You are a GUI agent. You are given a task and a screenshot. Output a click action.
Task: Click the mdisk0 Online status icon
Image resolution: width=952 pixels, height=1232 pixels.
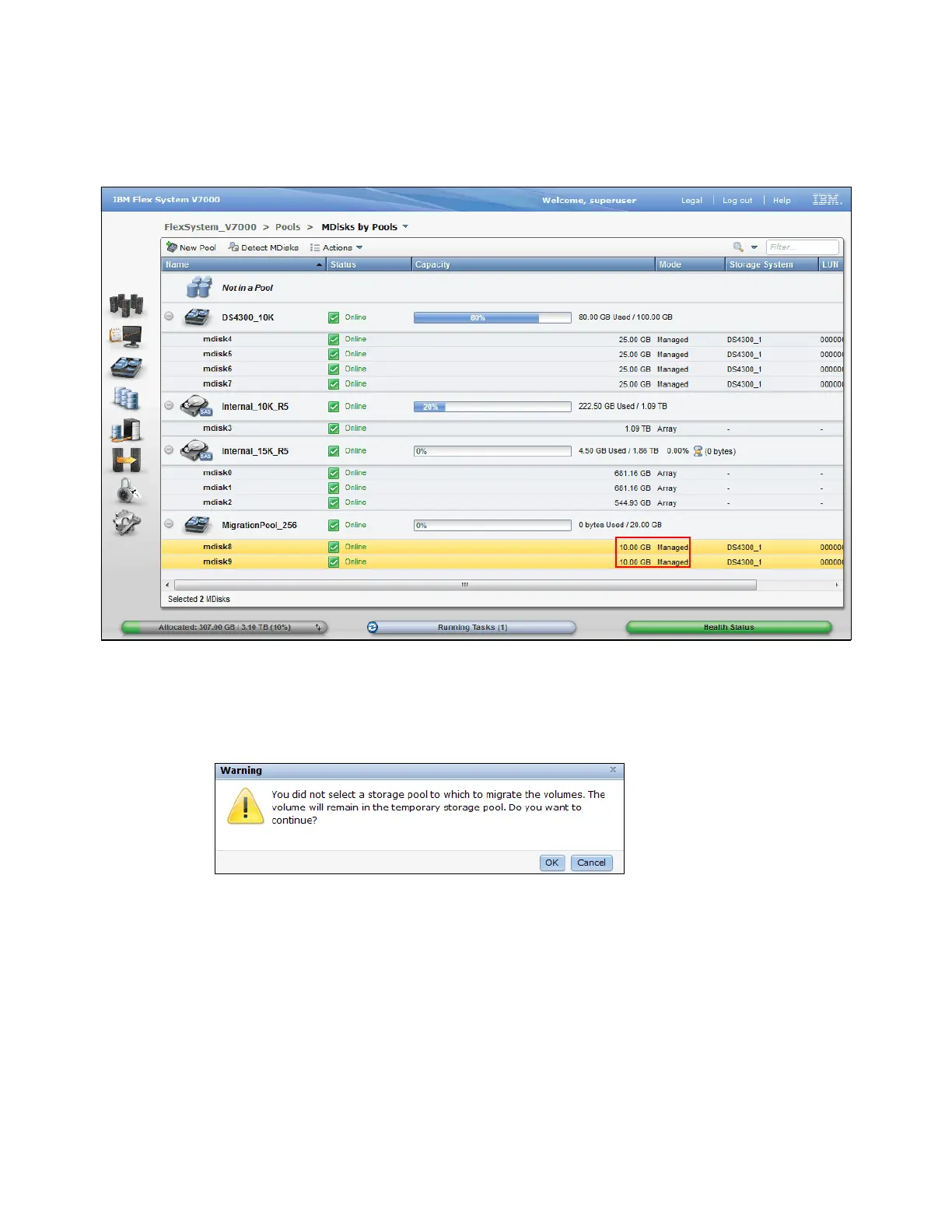(334, 473)
